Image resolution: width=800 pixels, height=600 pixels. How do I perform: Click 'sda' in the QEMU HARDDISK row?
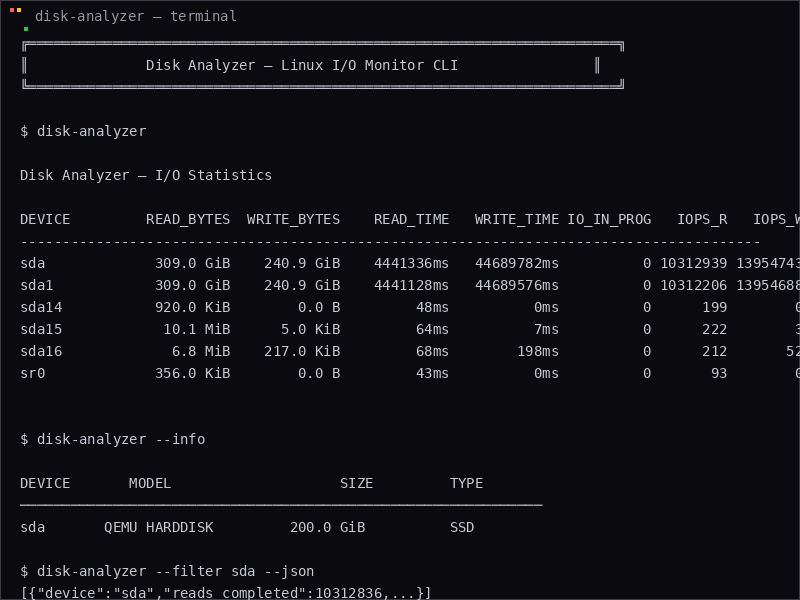pyautogui.click(x=33, y=528)
